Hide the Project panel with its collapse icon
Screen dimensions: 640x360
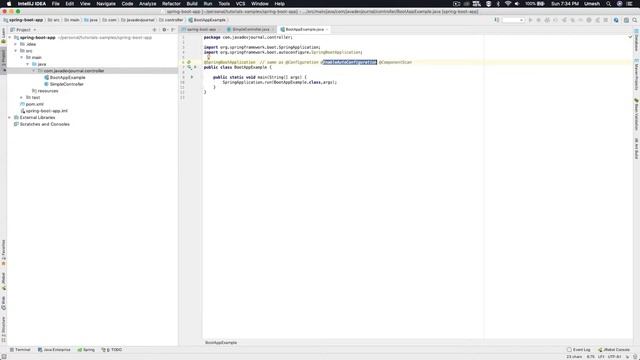tap(173, 30)
